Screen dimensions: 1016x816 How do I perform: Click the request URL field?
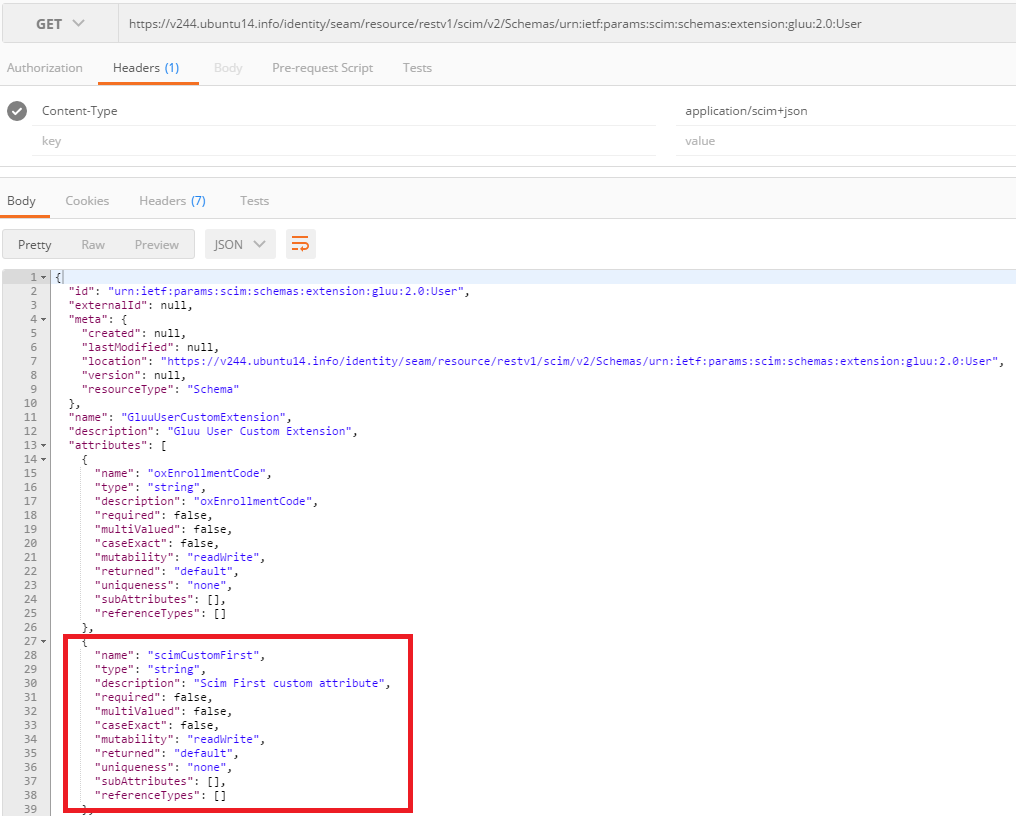tap(560, 24)
